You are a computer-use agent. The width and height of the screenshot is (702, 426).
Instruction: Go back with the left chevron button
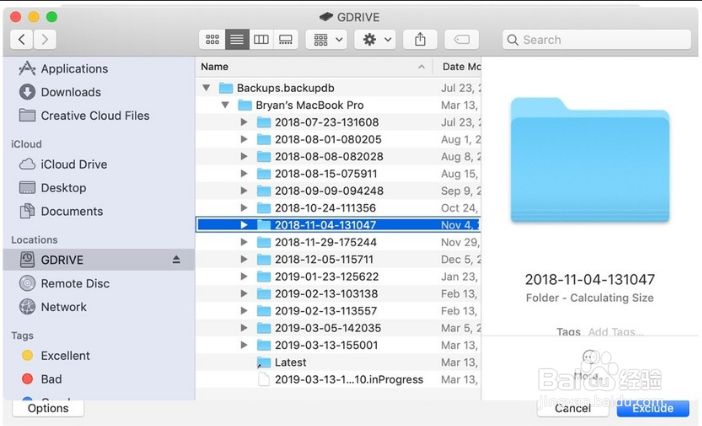click(21, 40)
